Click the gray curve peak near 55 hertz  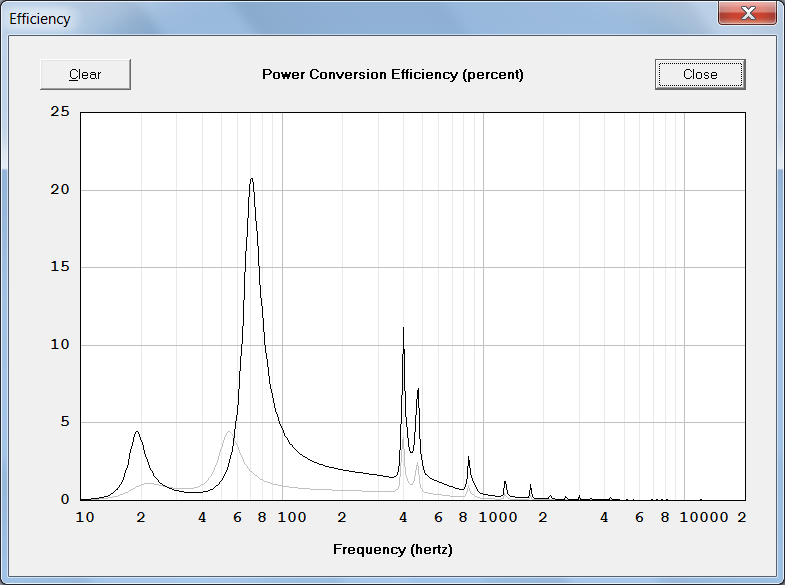(228, 431)
